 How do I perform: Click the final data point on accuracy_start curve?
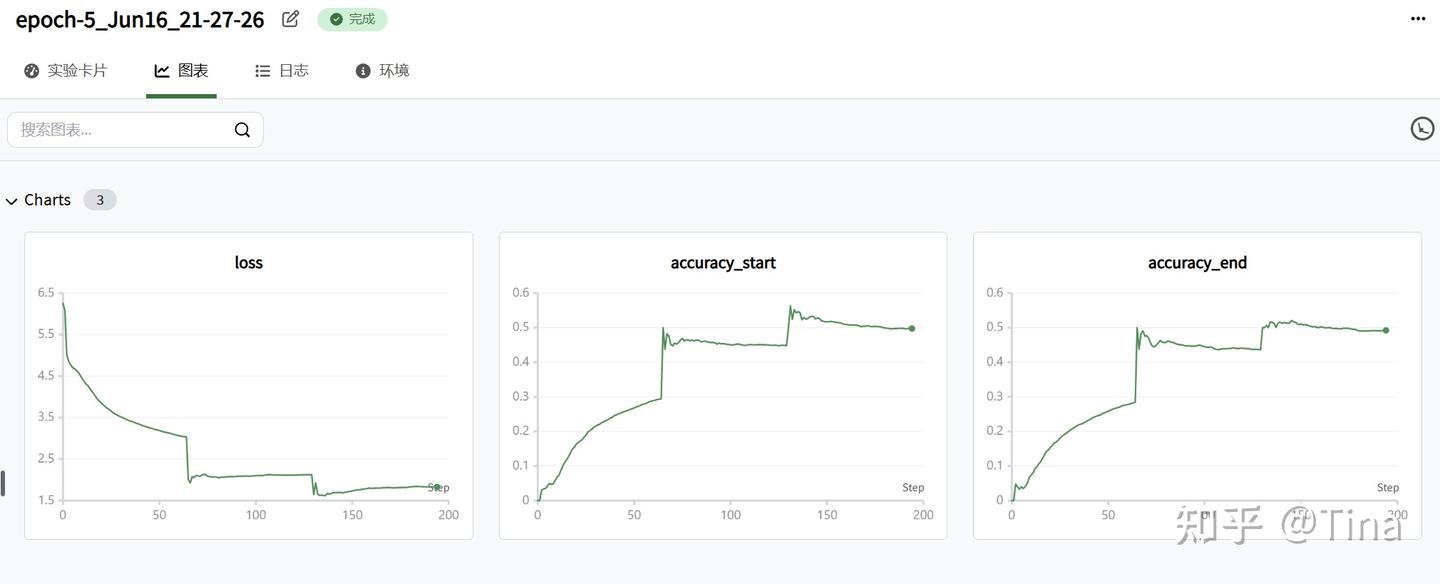[x=912, y=328]
